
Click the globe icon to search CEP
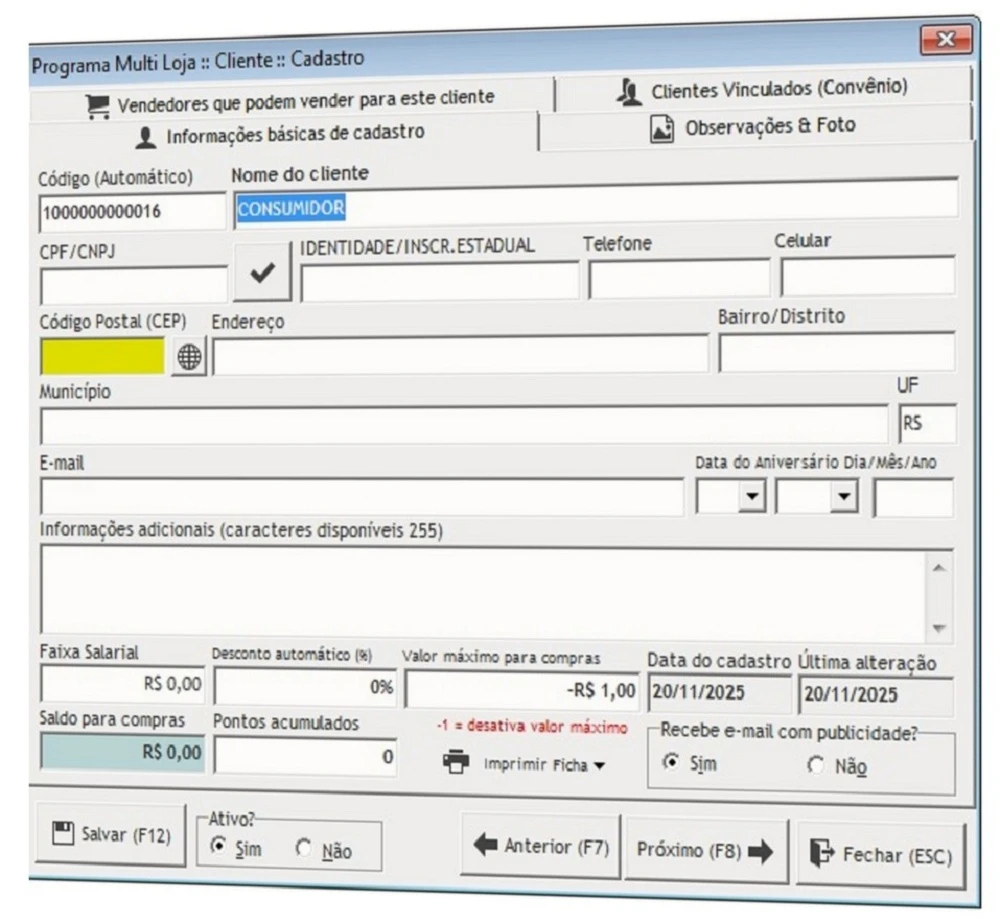point(189,356)
